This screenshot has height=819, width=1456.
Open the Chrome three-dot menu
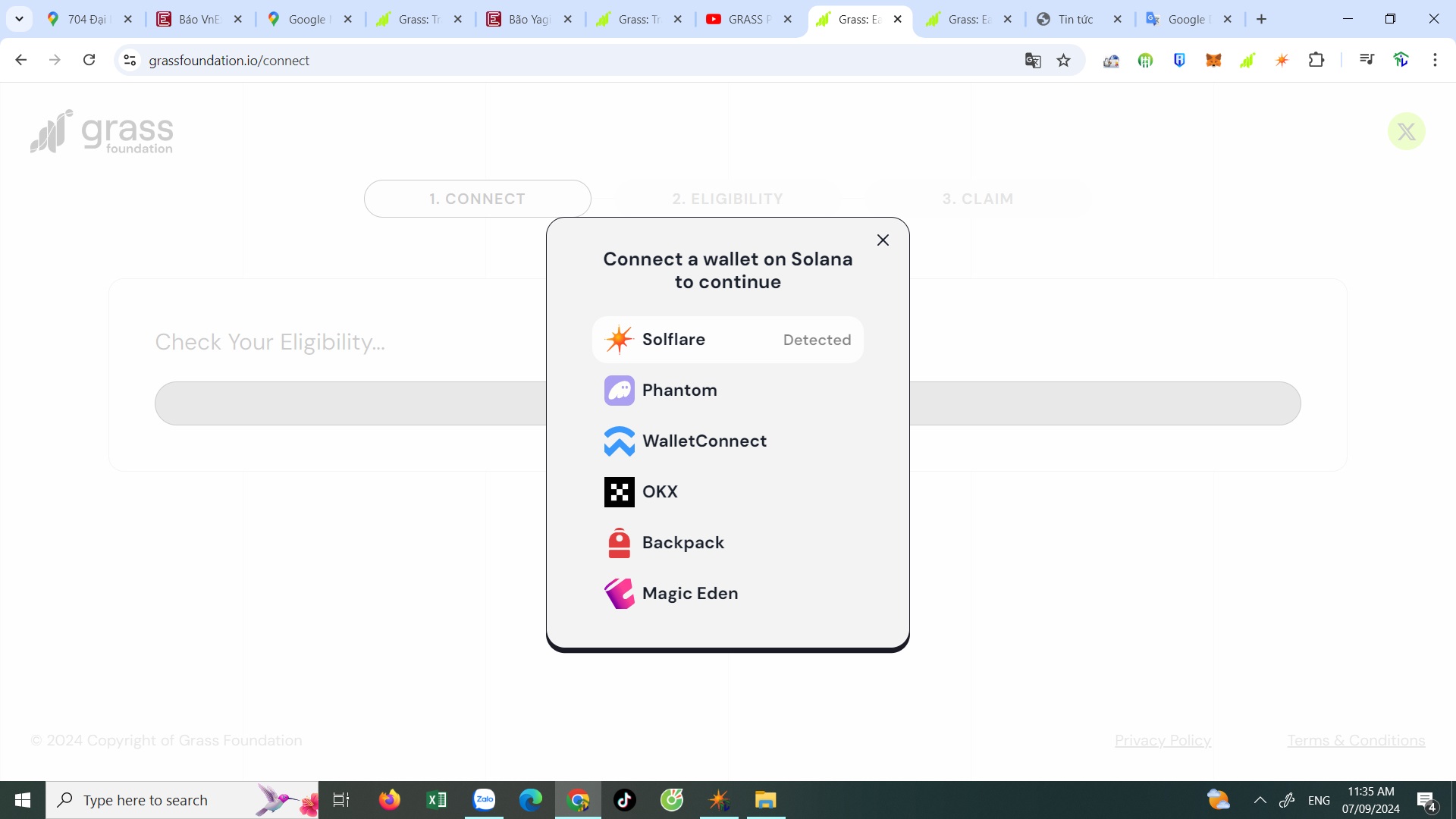(x=1435, y=60)
